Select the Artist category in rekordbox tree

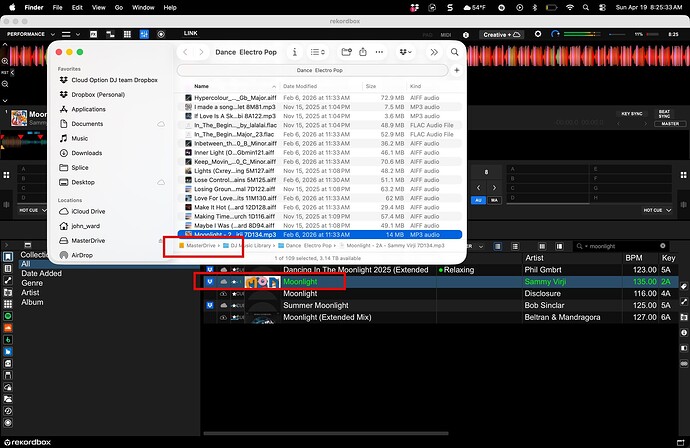(x=30, y=293)
